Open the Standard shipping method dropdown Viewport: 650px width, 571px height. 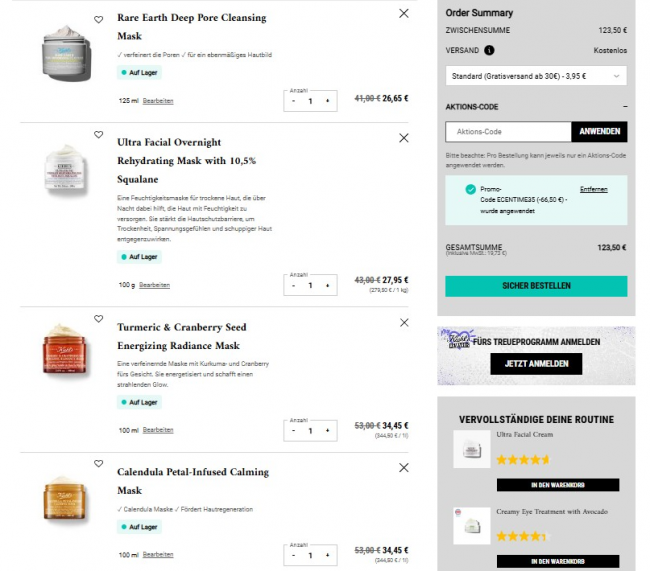click(x=535, y=75)
